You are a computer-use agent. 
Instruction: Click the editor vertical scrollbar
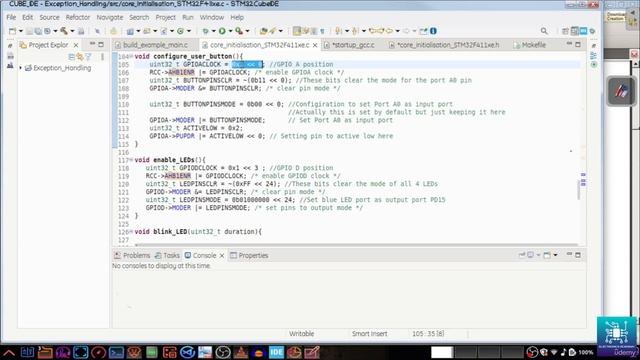(x=579, y=190)
